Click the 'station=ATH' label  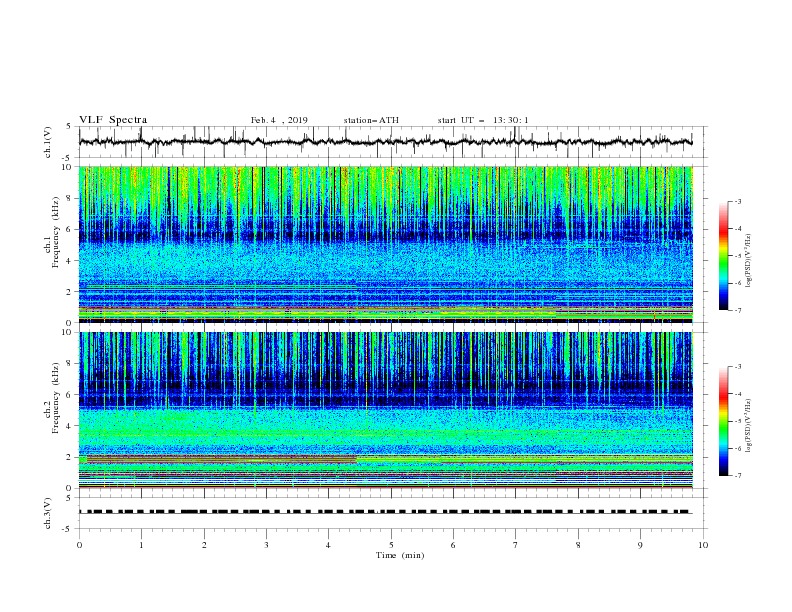click(371, 120)
